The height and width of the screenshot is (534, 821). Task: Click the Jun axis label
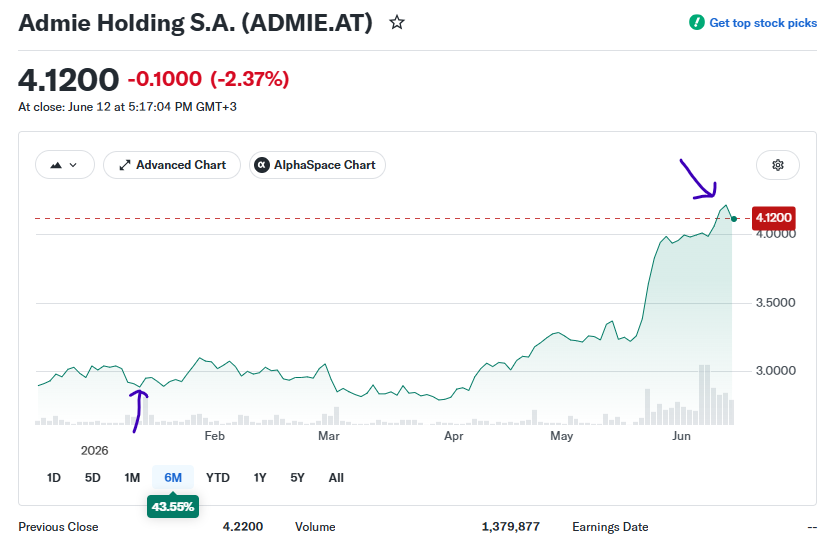681,436
